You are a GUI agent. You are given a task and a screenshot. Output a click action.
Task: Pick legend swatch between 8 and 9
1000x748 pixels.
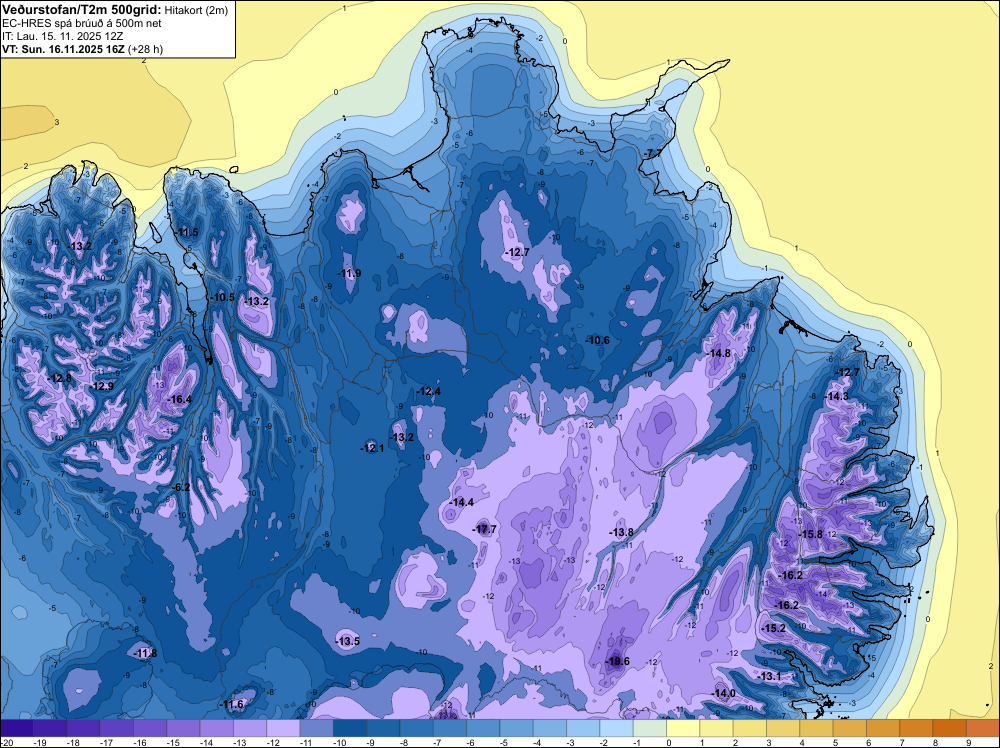pos(950,728)
